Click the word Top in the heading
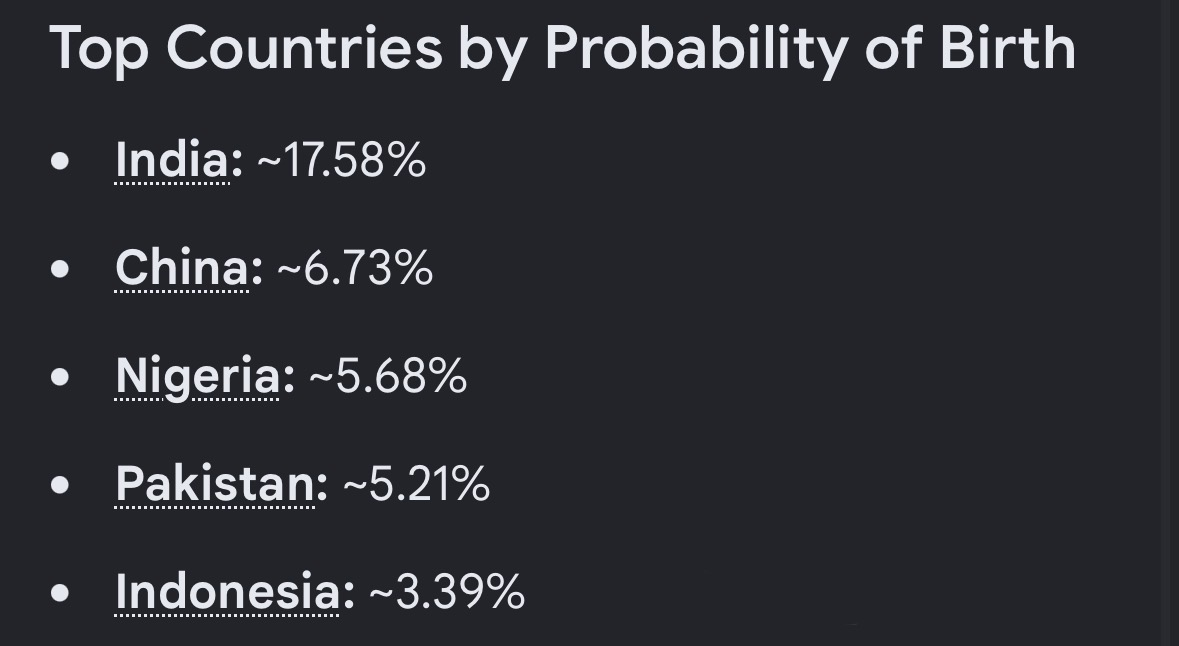 pyautogui.click(x=99, y=50)
